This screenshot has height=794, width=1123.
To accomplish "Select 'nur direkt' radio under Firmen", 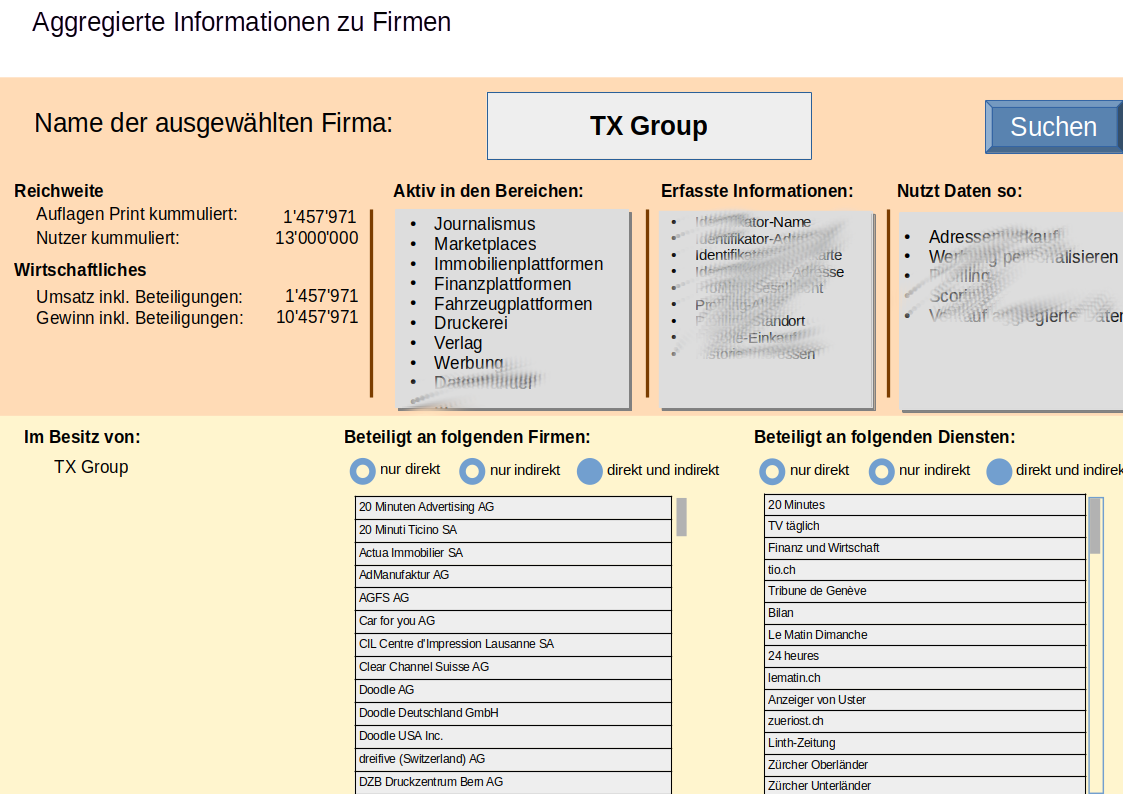I will [363, 471].
